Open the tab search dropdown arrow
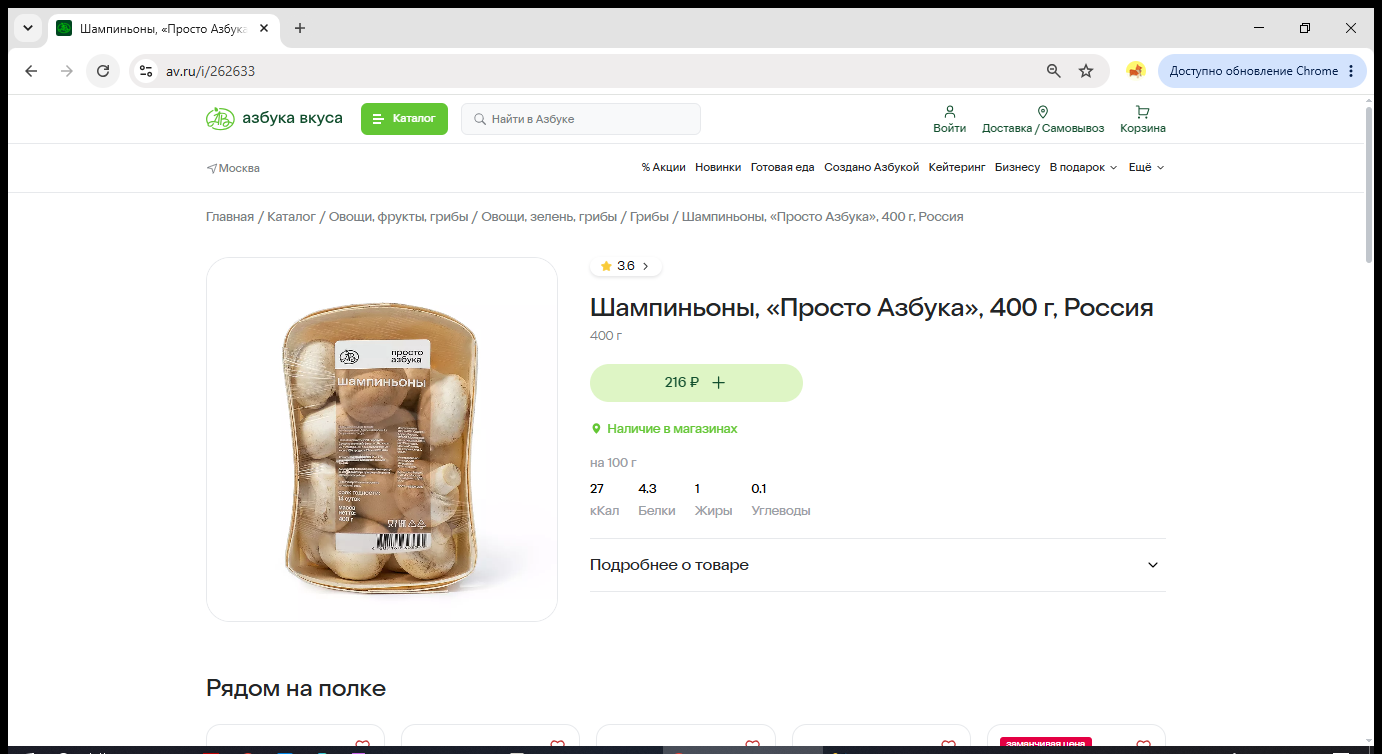The height and width of the screenshot is (754, 1382). tap(28, 28)
